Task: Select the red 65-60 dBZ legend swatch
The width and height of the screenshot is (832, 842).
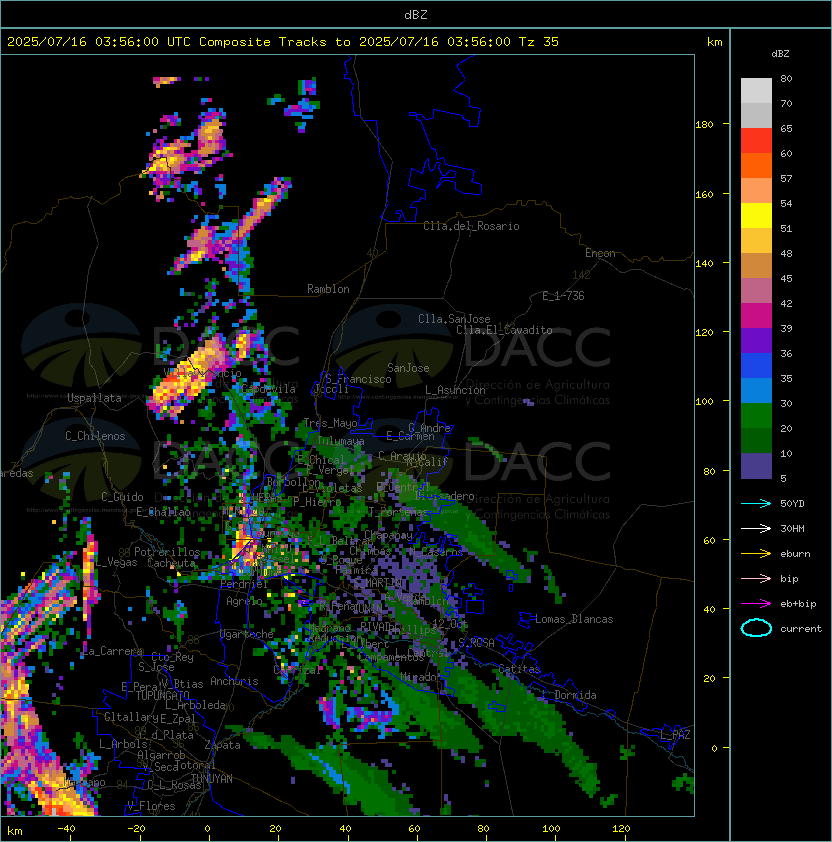Action: pyautogui.click(x=756, y=140)
